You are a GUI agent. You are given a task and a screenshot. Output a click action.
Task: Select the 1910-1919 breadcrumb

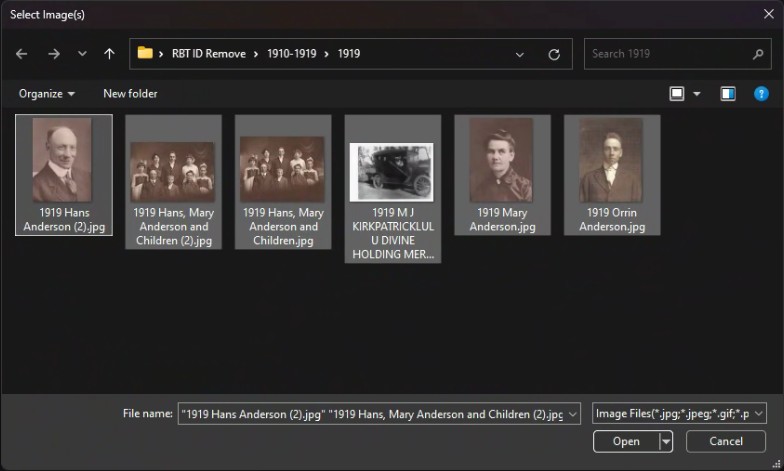tap(292, 54)
